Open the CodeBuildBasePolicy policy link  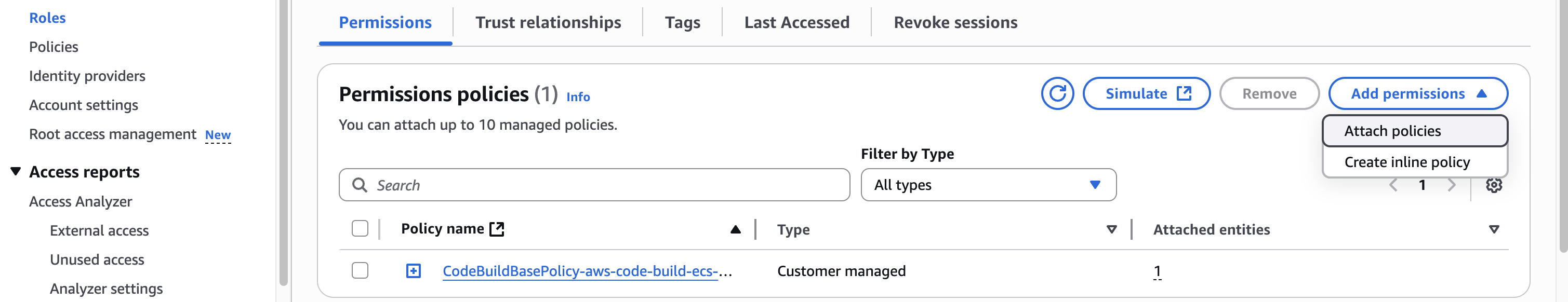(x=580, y=271)
